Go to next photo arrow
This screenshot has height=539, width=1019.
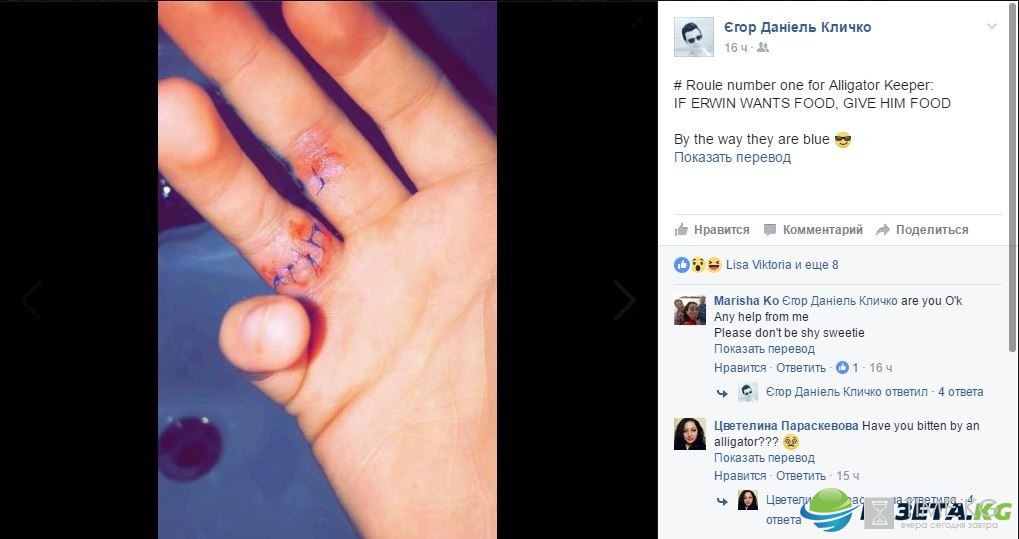[x=625, y=300]
